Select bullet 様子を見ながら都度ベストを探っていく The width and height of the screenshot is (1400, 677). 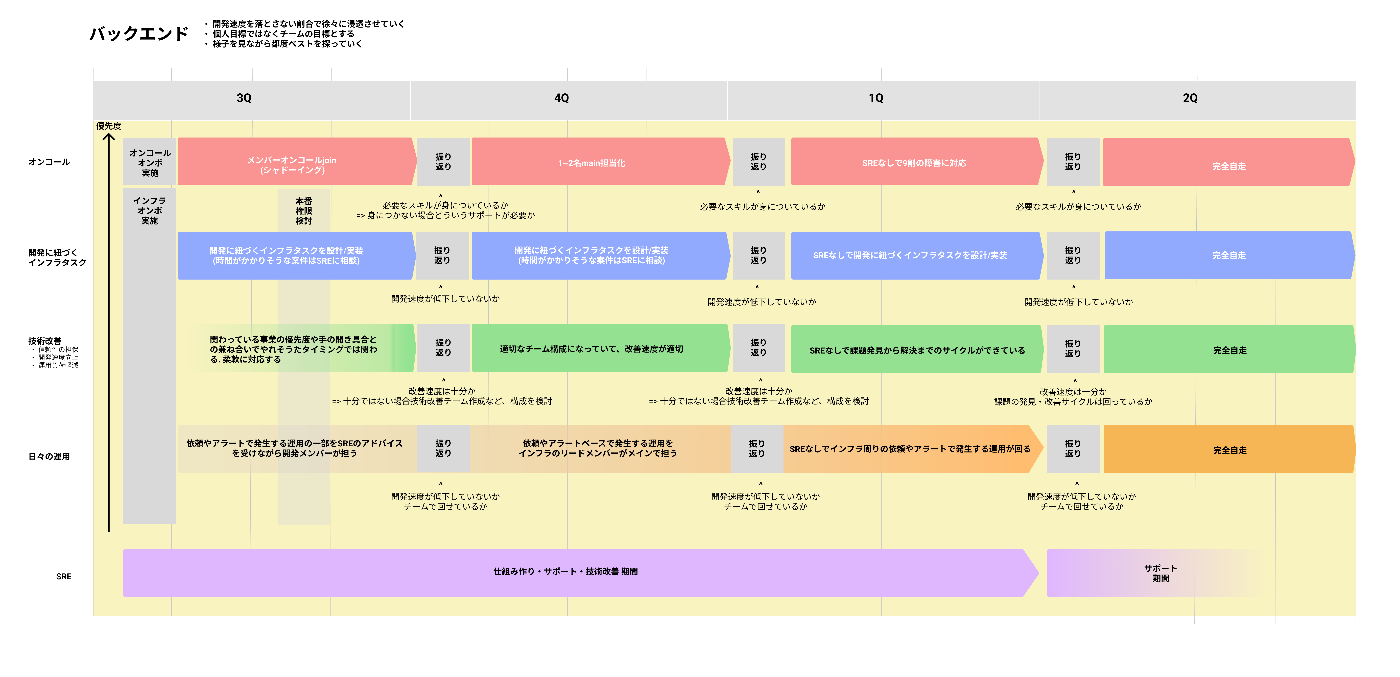[283, 44]
